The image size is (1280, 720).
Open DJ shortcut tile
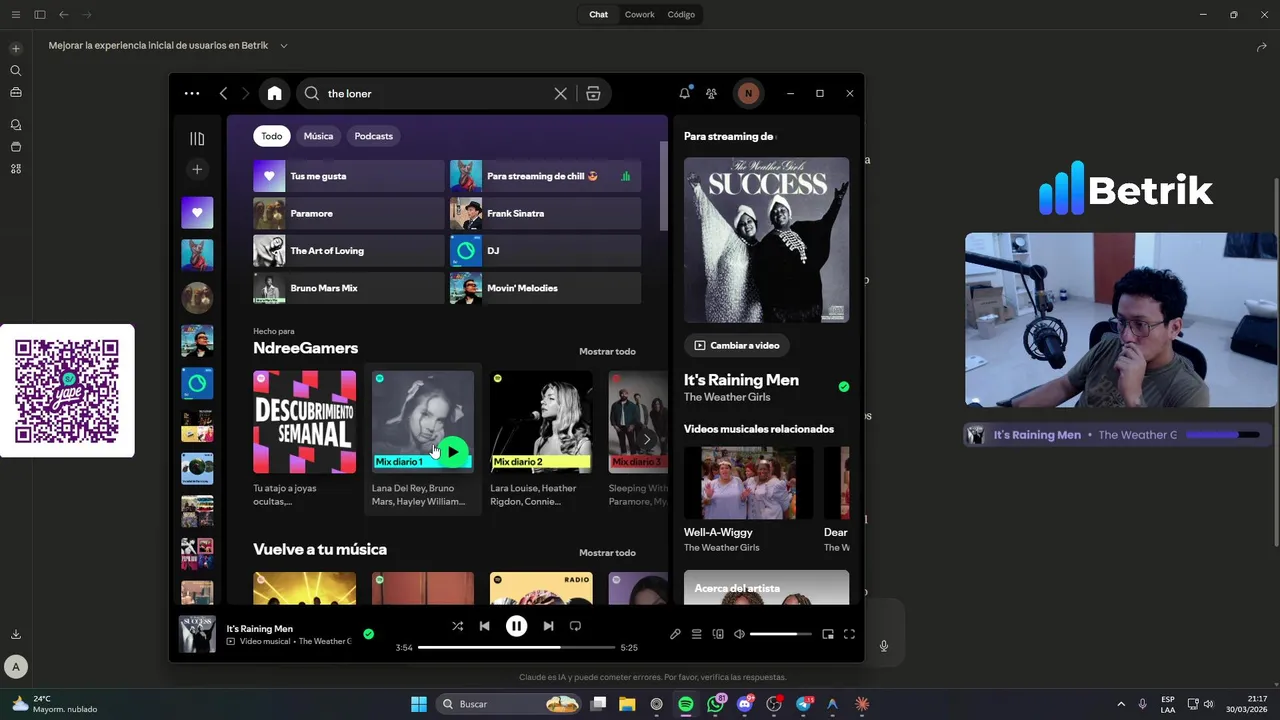(545, 251)
